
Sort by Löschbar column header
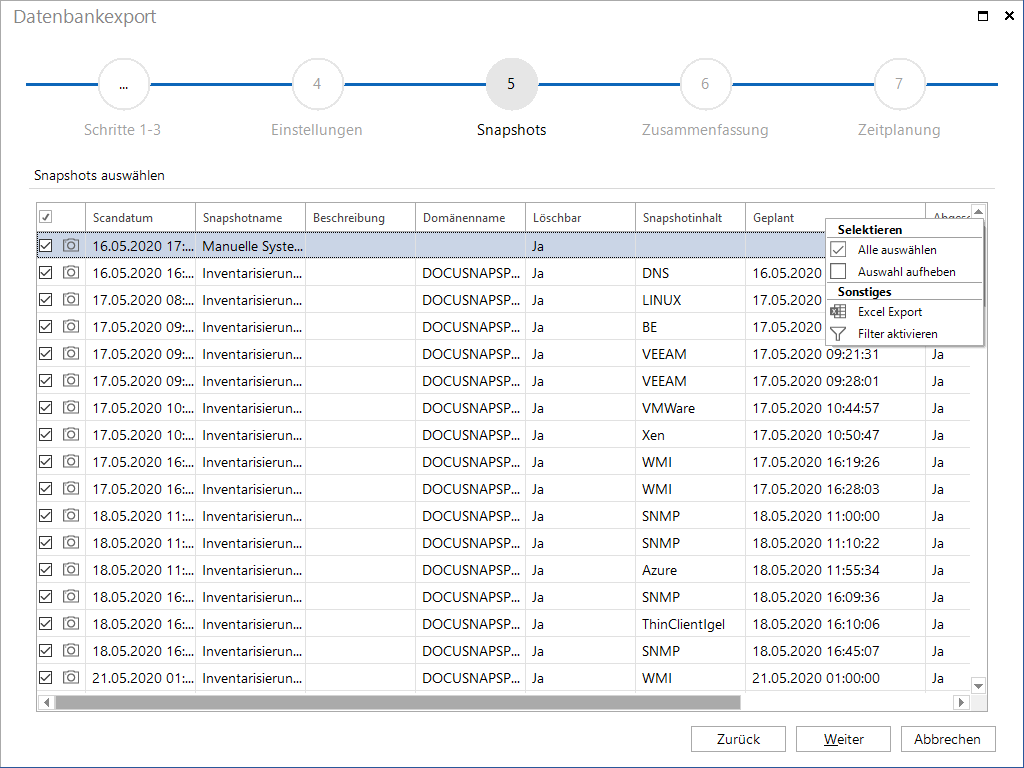coord(581,217)
